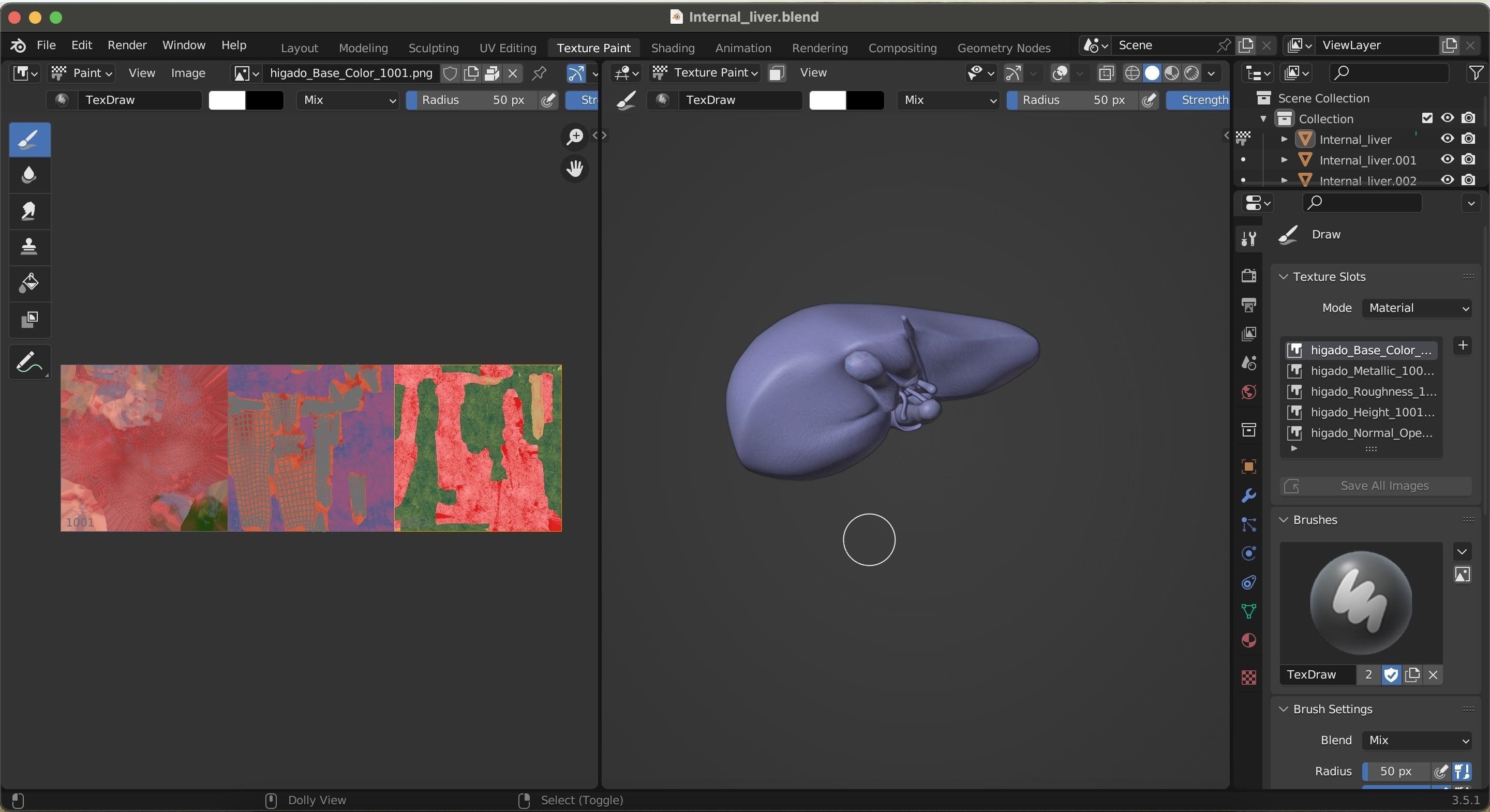The height and width of the screenshot is (812, 1490).
Task: Toggle fake user shield for higado_Base_Color image
Action: (450, 73)
